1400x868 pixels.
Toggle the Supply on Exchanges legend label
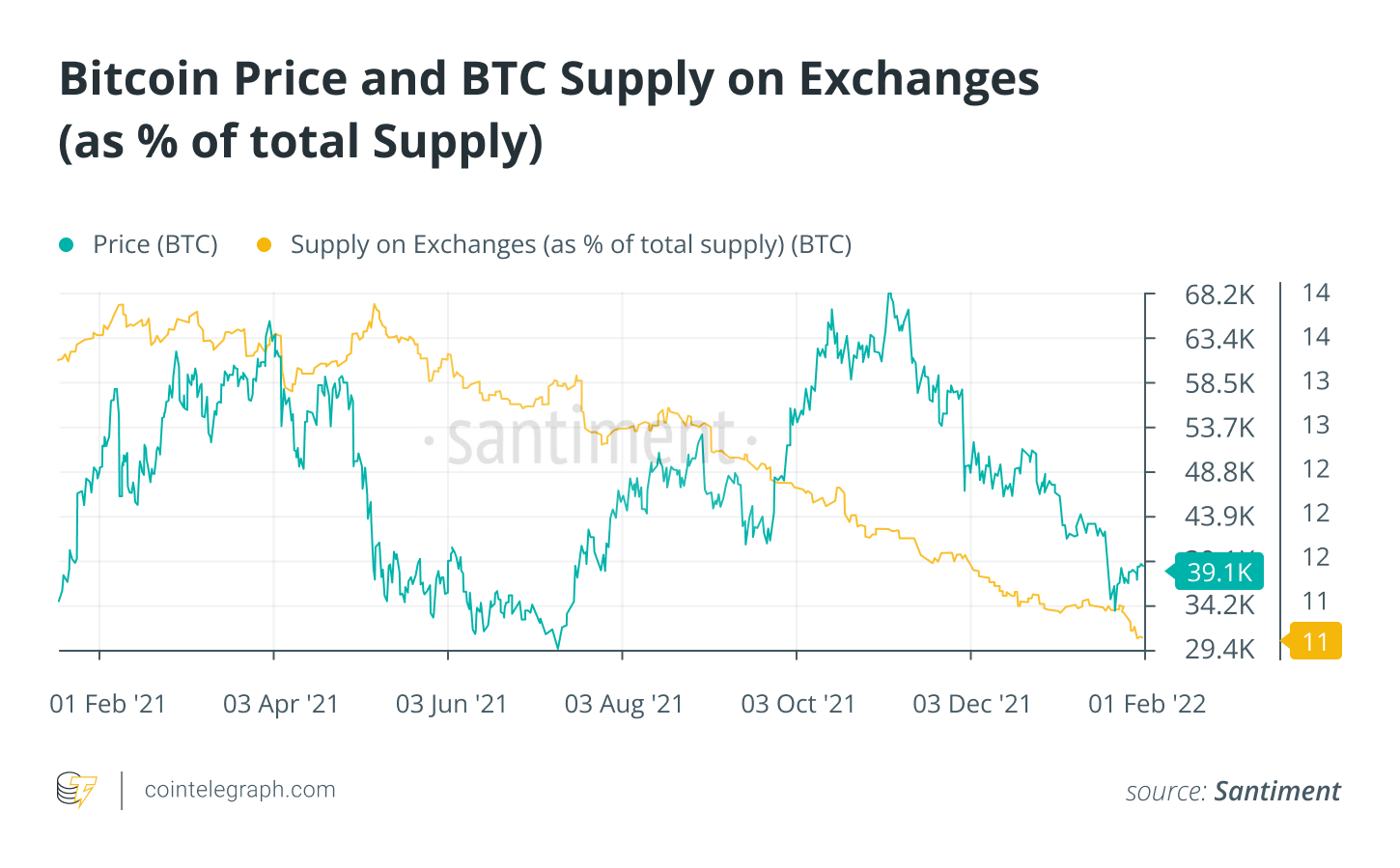click(x=571, y=245)
